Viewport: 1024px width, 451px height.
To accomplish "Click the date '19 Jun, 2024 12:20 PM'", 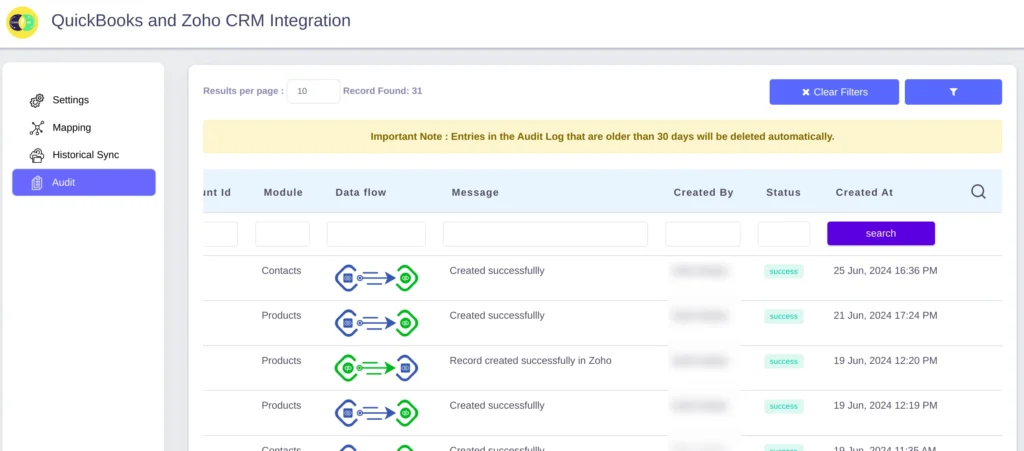I will 886,360.
